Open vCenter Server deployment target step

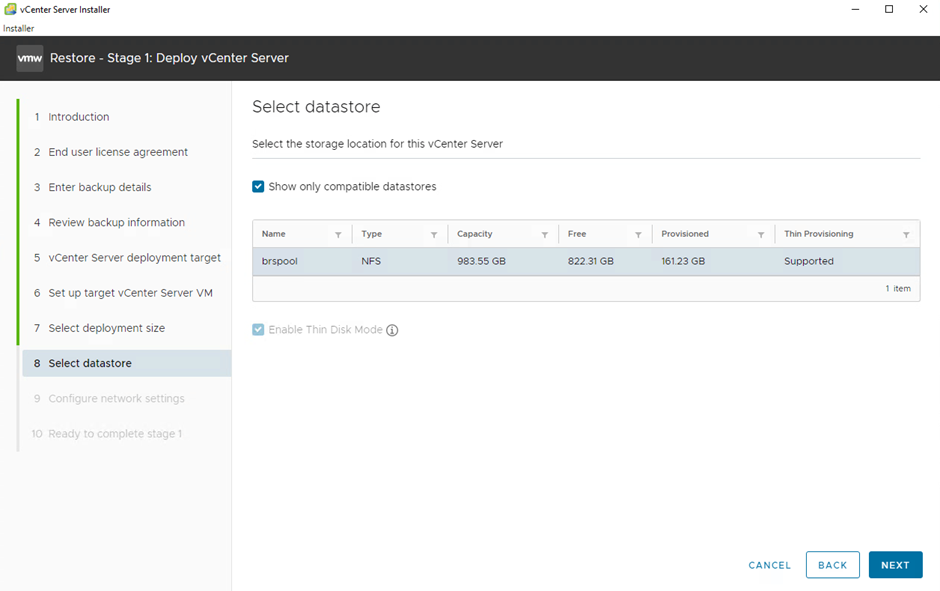(x=134, y=258)
